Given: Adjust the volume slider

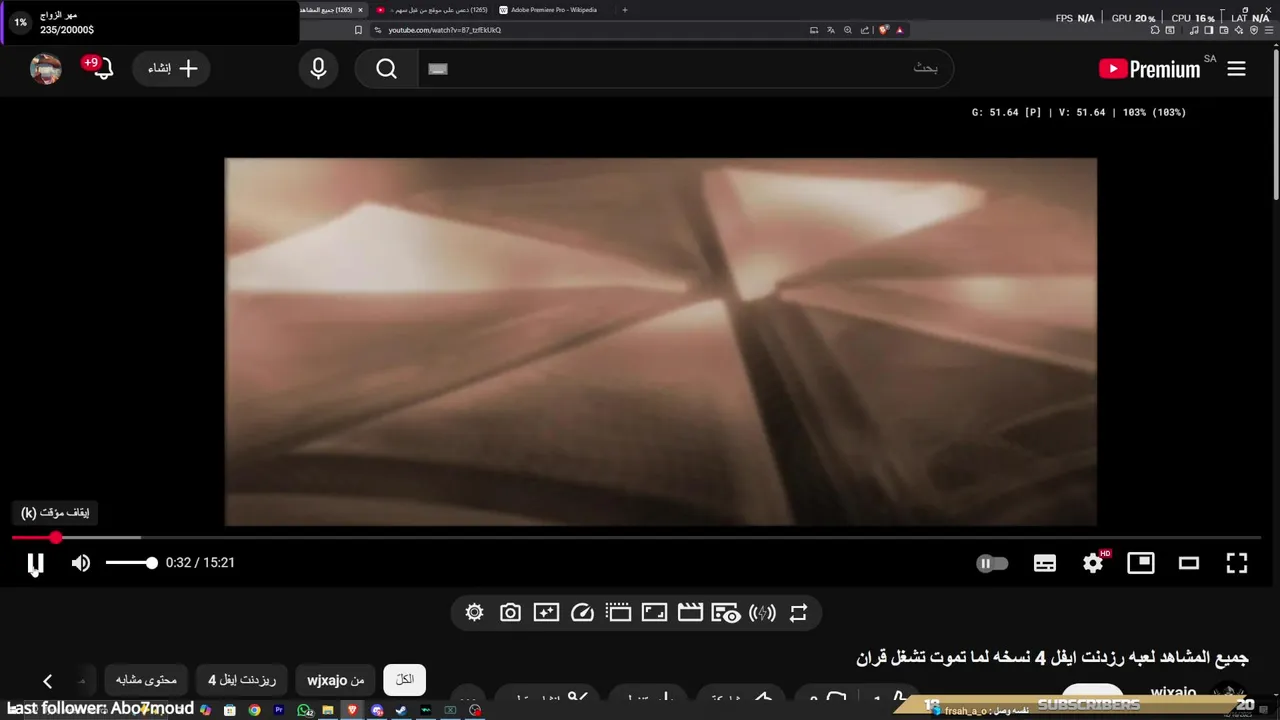Looking at the screenshot, I should [x=131, y=563].
